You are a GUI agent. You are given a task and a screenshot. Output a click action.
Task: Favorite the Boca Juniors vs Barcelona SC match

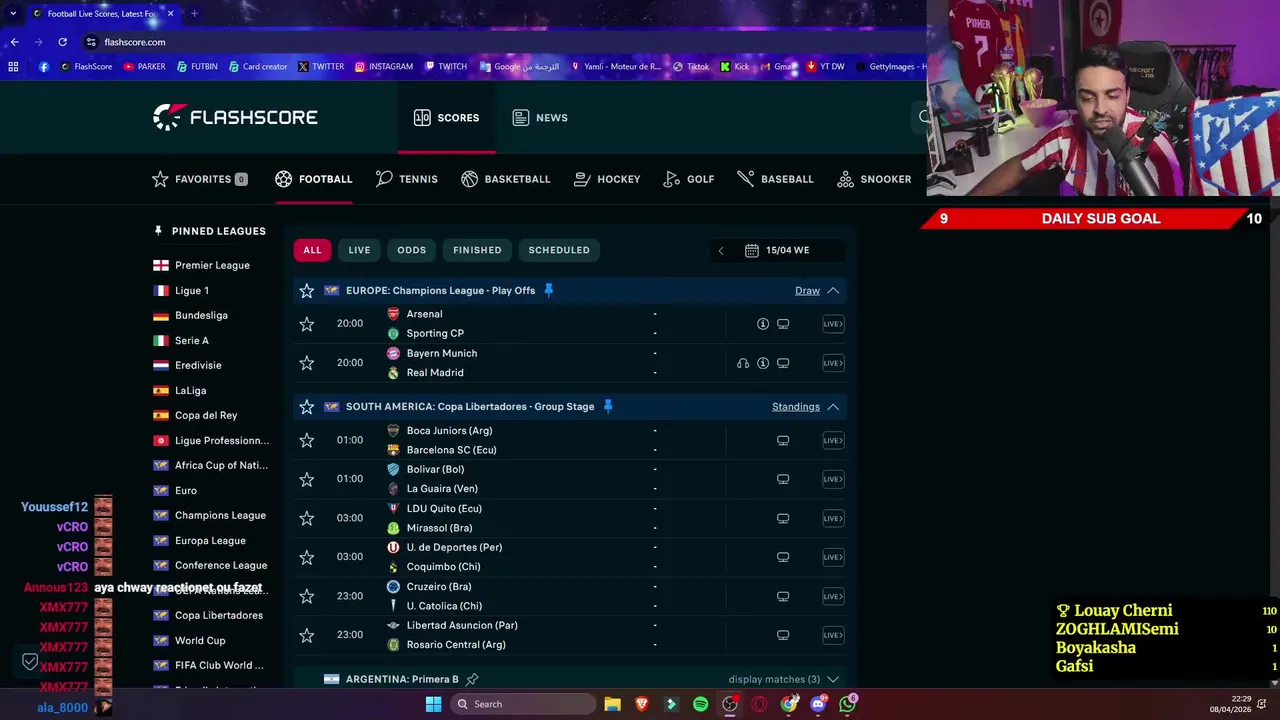(307, 440)
